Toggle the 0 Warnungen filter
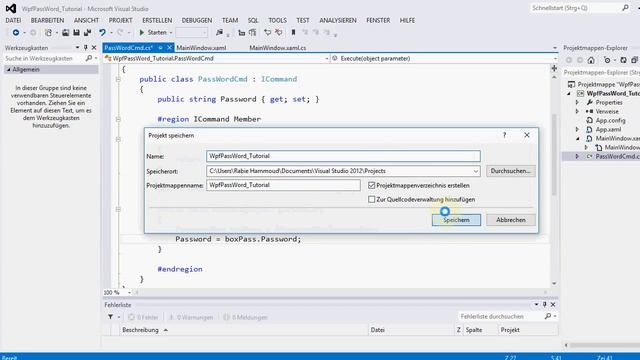Screen dimensions: 640x360 pos(191,317)
